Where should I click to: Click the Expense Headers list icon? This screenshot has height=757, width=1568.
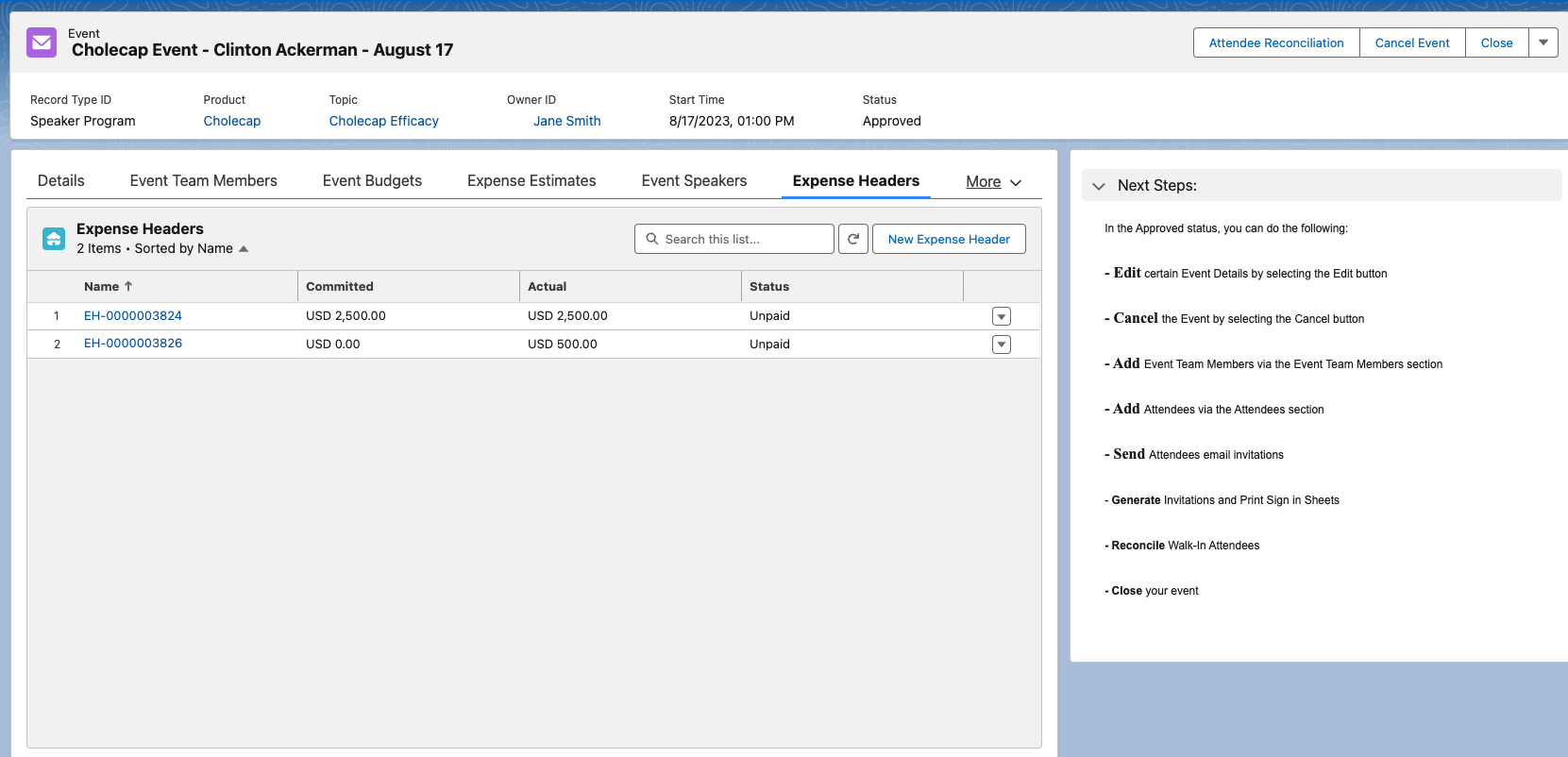pos(54,239)
